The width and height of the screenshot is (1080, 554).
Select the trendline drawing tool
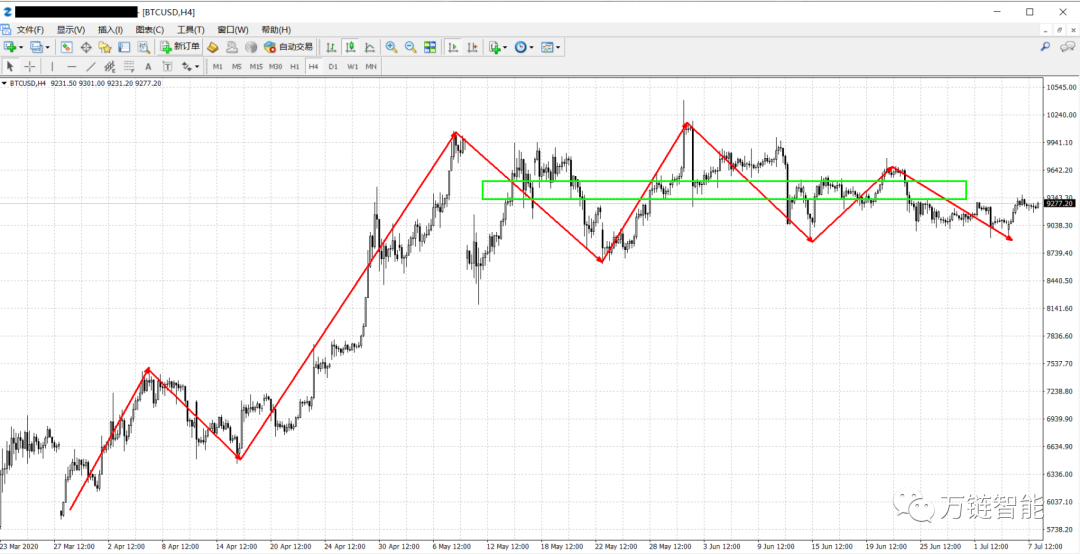91,66
